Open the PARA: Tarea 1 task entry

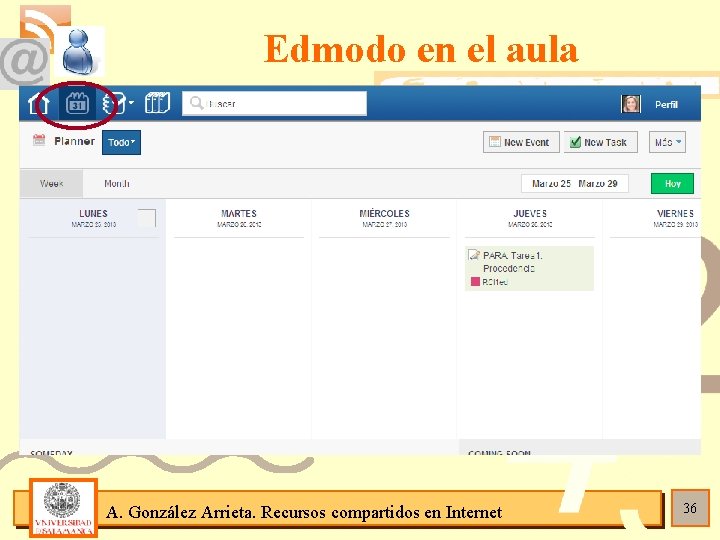point(529,268)
